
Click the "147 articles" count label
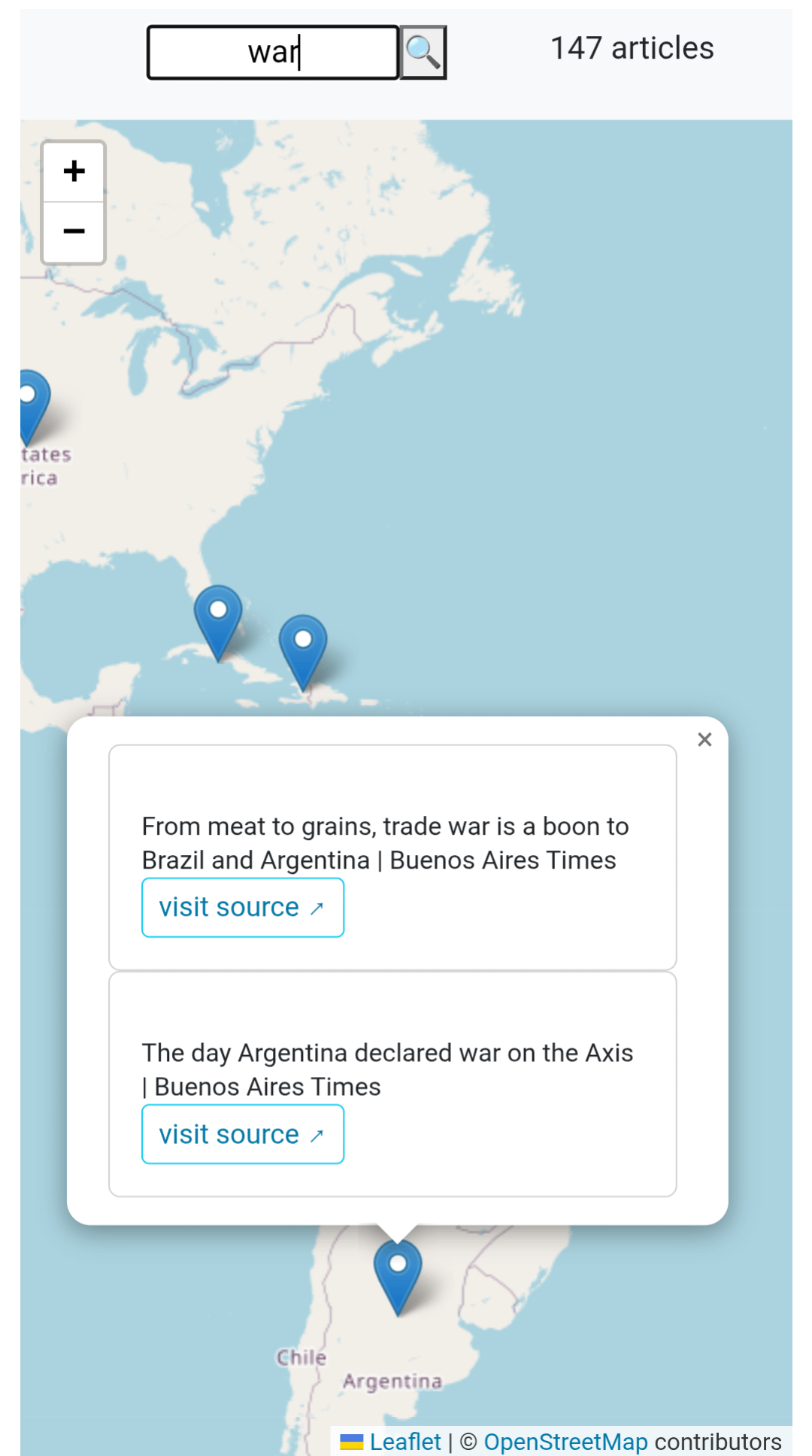632,48
